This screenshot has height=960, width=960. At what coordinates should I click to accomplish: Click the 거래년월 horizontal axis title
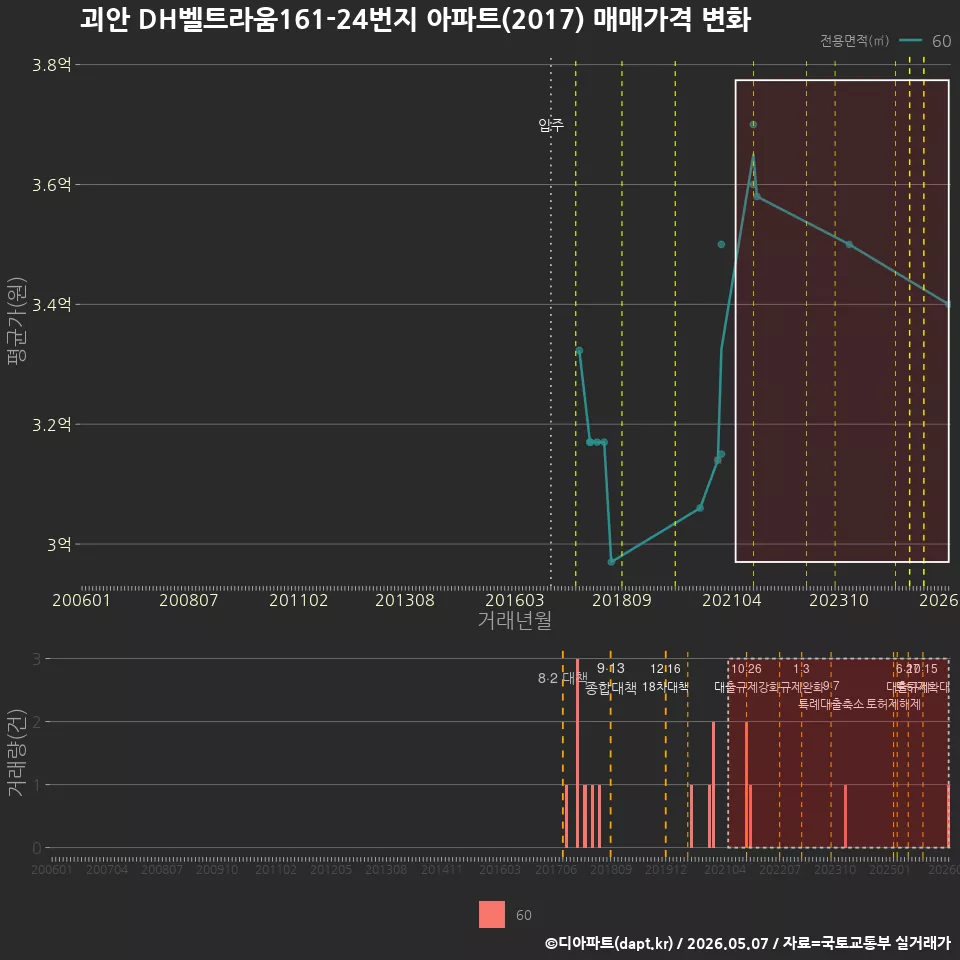click(514, 620)
